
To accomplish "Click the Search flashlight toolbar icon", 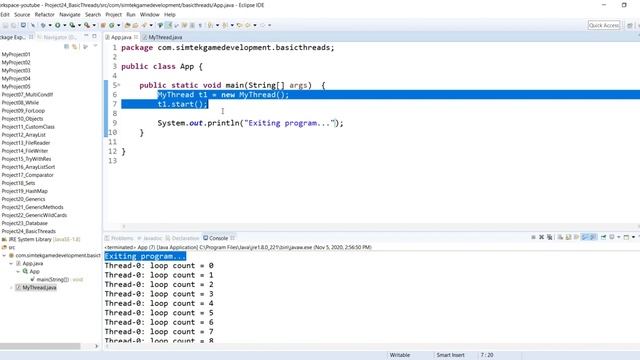I will pyautogui.click(x=144, y=25).
